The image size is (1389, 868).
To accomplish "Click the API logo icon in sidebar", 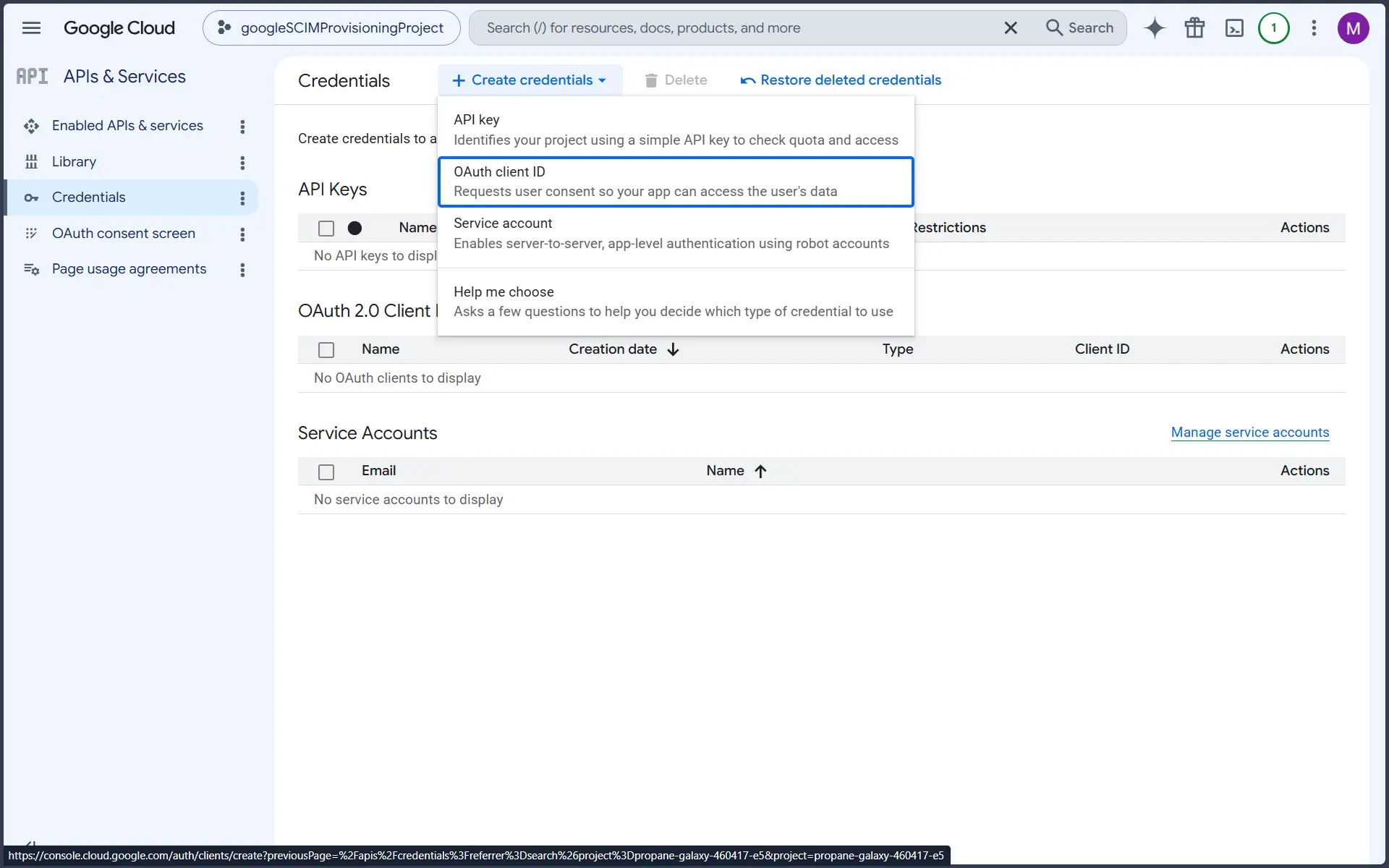I will point(32,76).
